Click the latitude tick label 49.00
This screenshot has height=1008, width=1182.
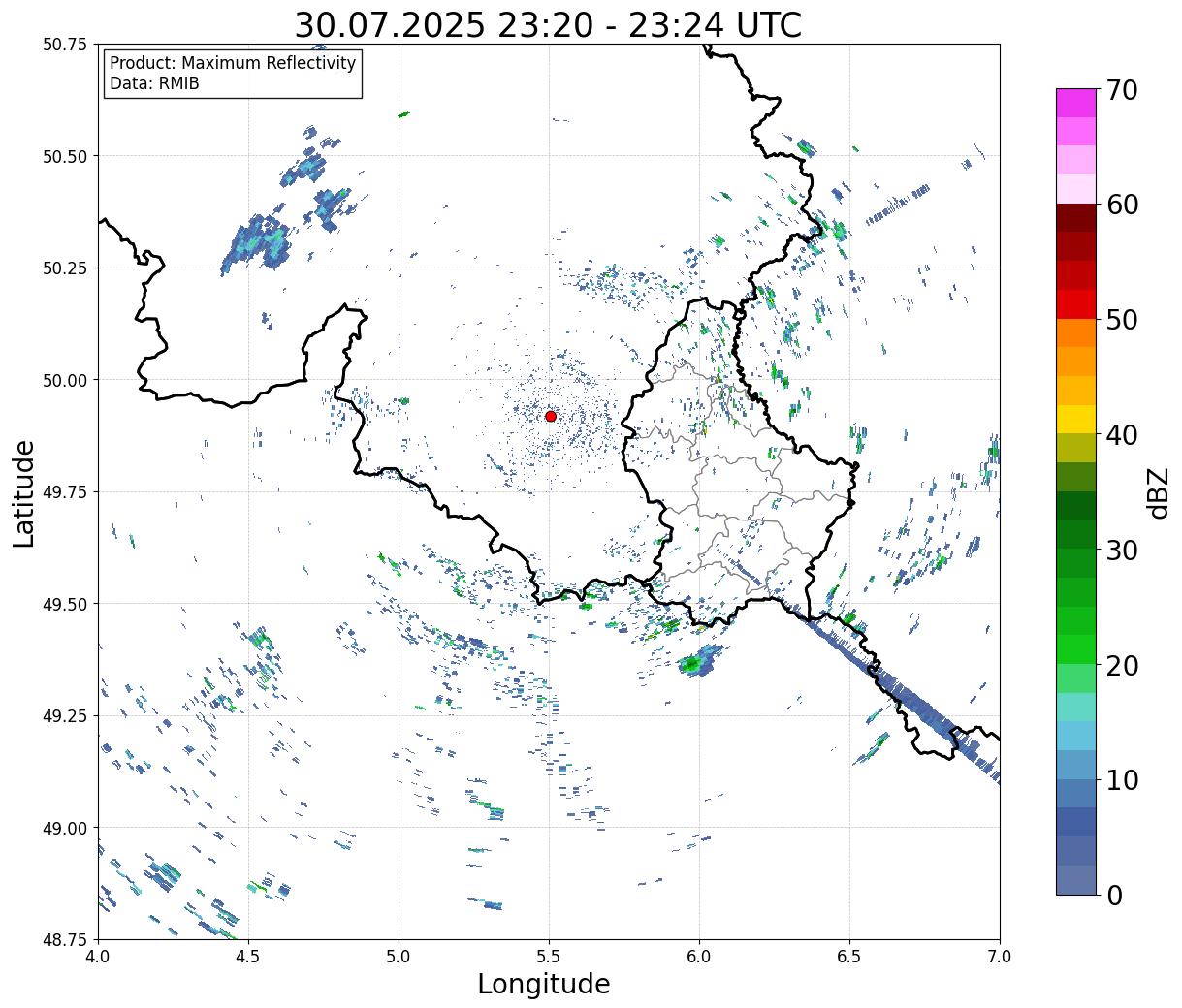65,828
